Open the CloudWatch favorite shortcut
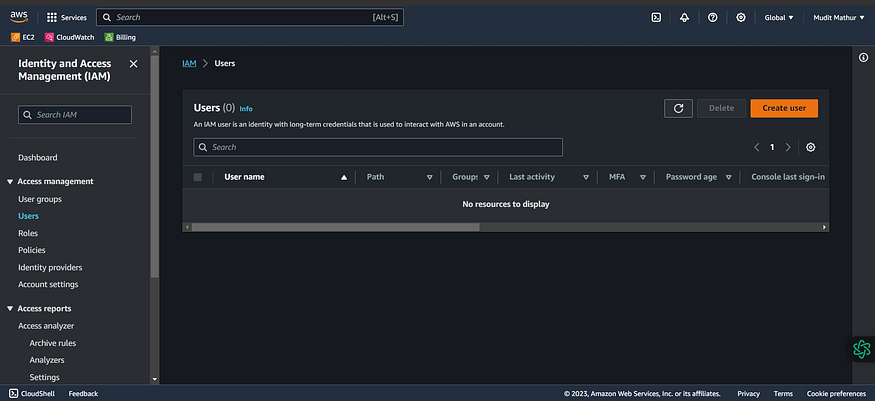 pos(70,37)
